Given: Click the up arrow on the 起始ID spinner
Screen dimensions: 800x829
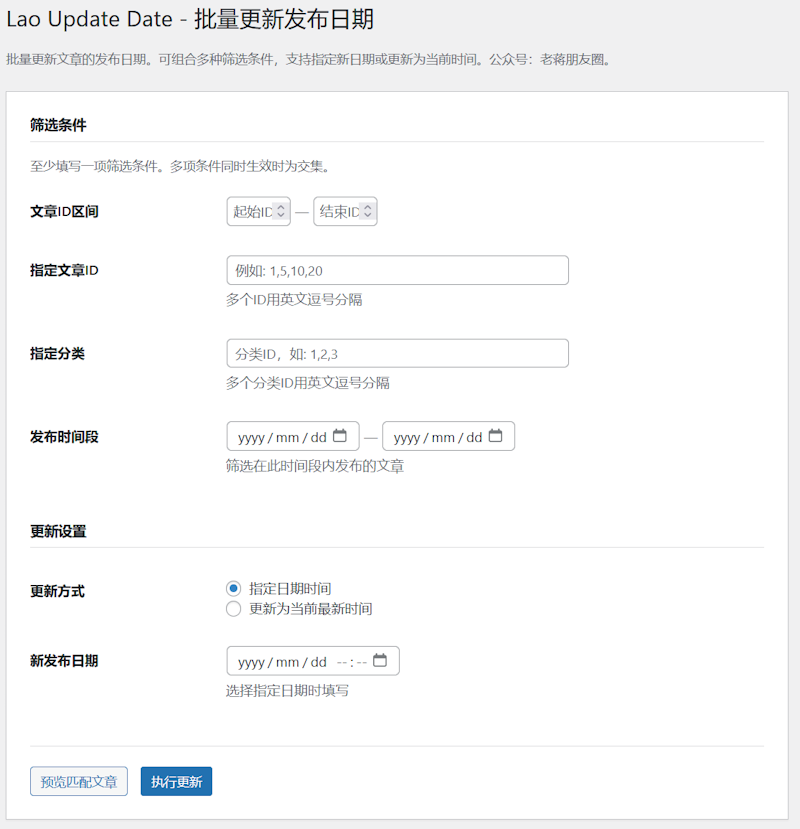Looking at the screenshot, I should [x=281, y=206].
